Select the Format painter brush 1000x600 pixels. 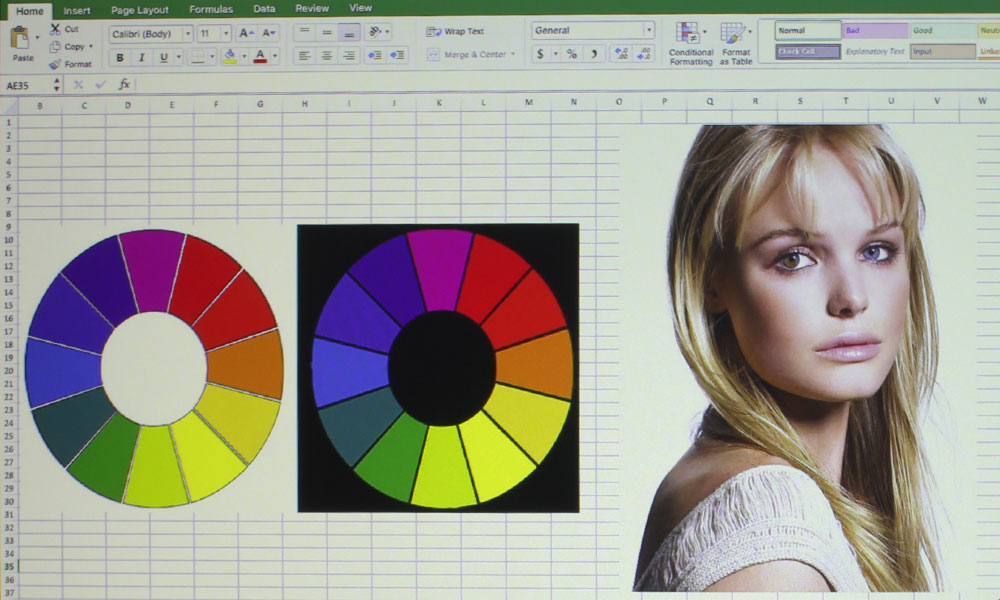[x=55, y=64]
